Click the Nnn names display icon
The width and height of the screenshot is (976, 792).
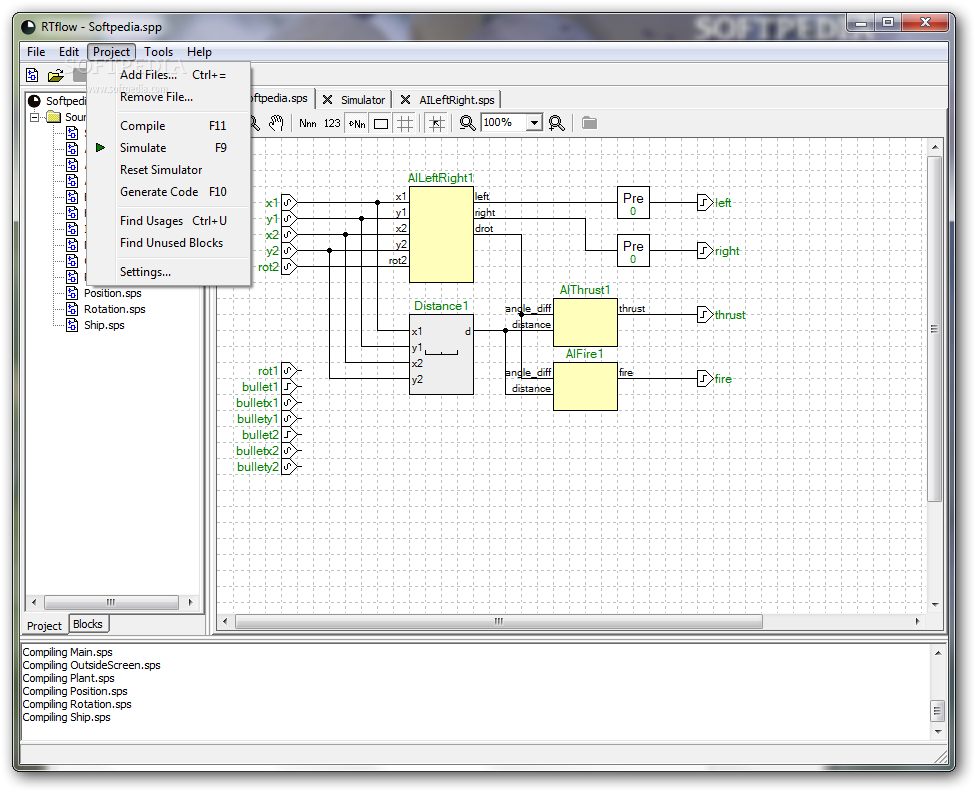[x=307, y=123]
